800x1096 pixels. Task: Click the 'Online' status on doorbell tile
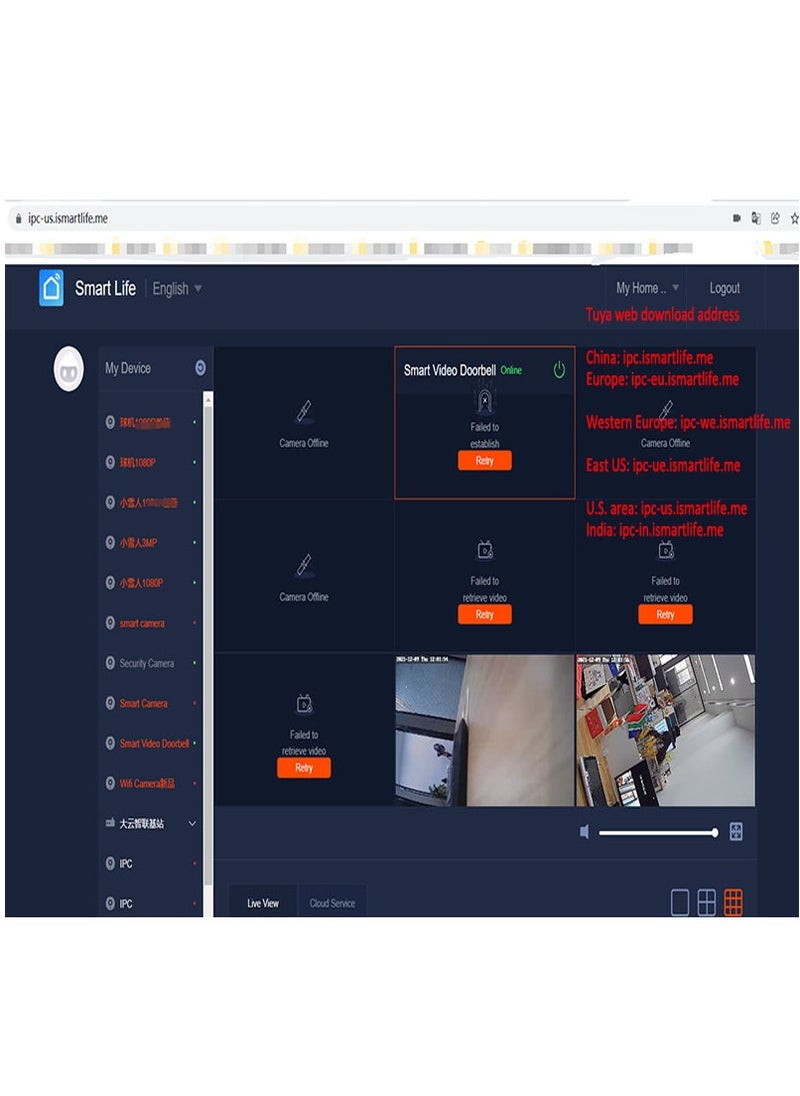pos(511,370)
